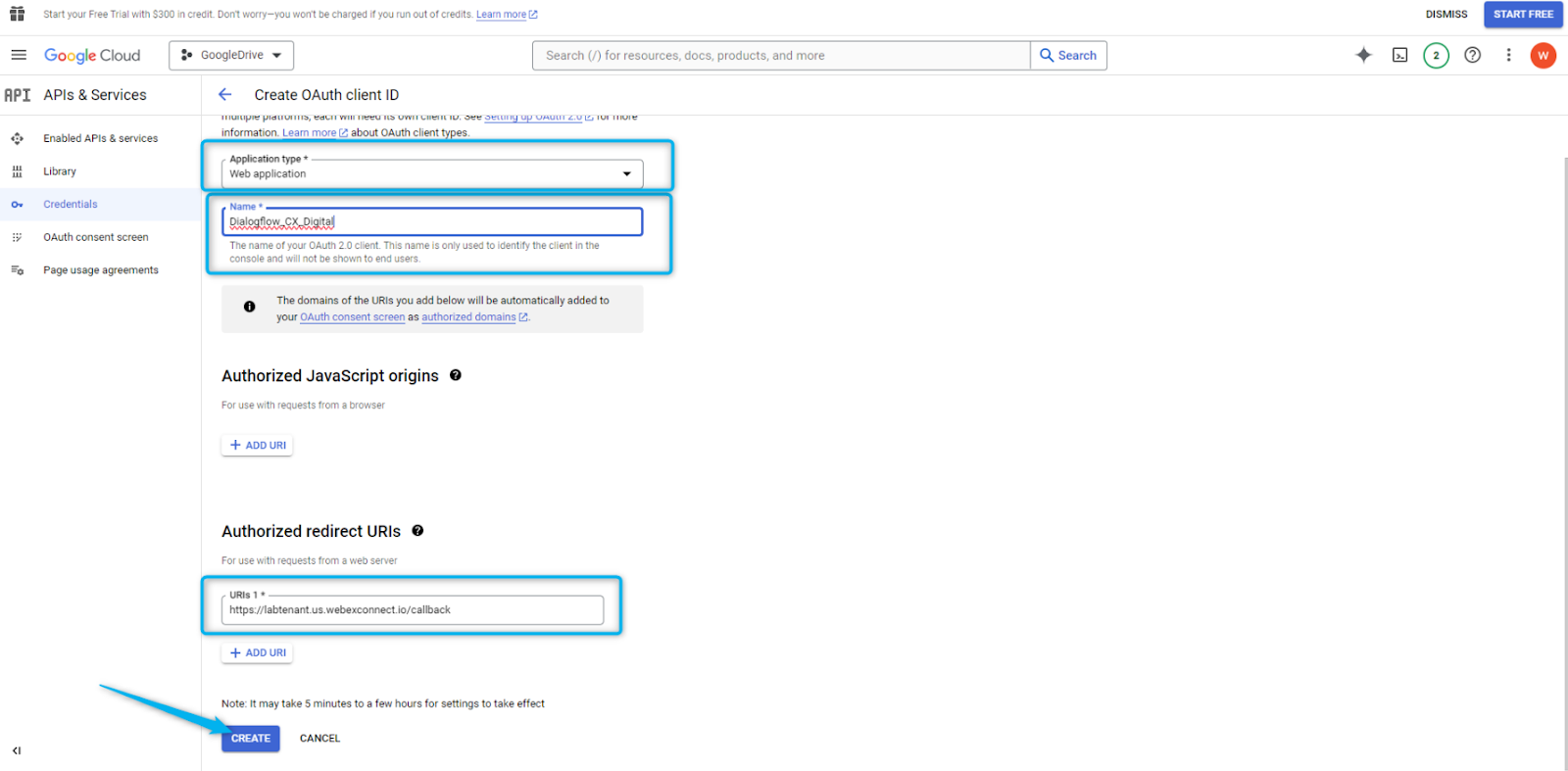Click the Enabled APIs sidebar icon
This screenshot has width=1568, height=771.
pos(17,138)
